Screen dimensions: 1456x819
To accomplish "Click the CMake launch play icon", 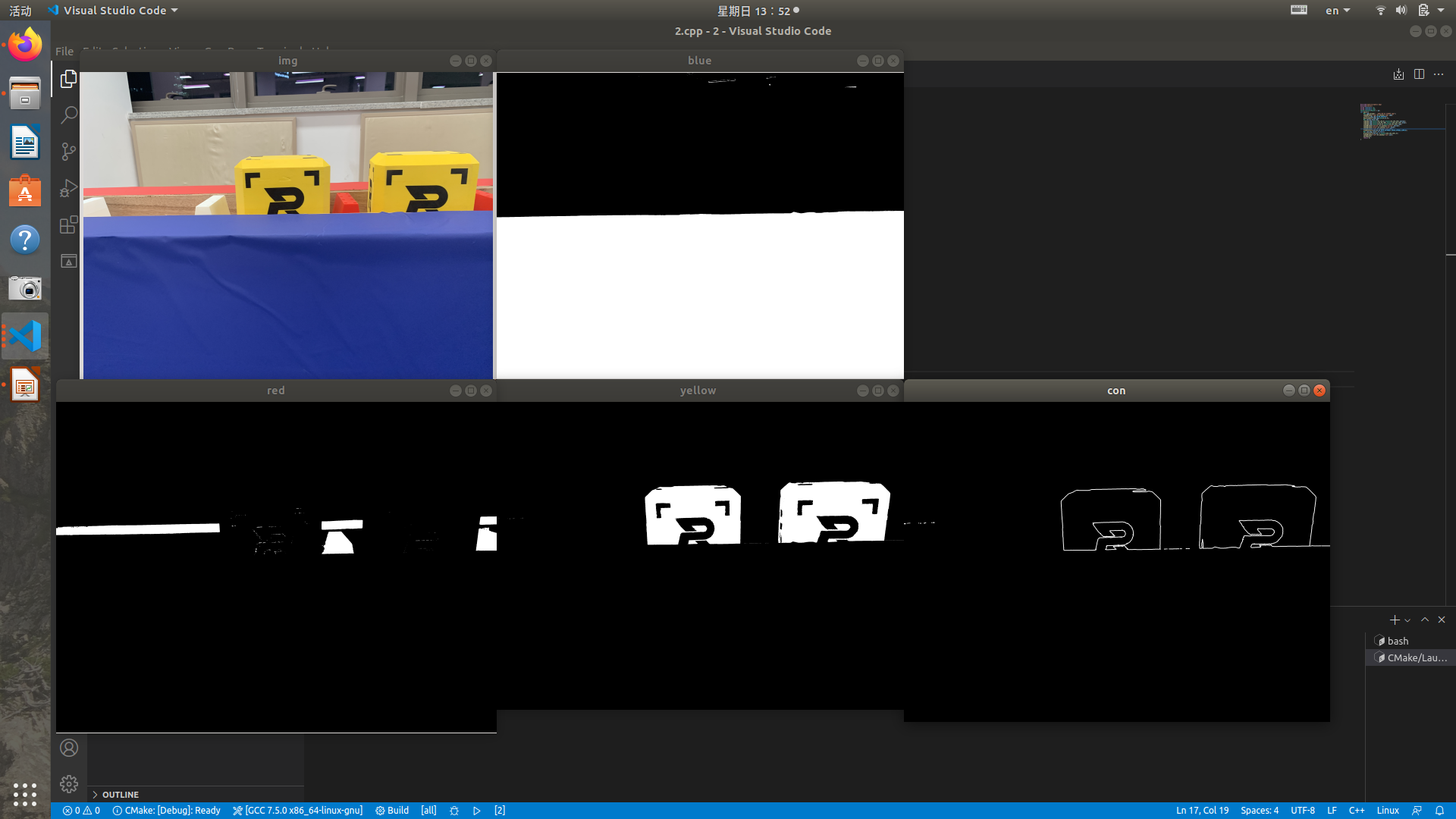I will pyautogui.click(x=477, y=811).
